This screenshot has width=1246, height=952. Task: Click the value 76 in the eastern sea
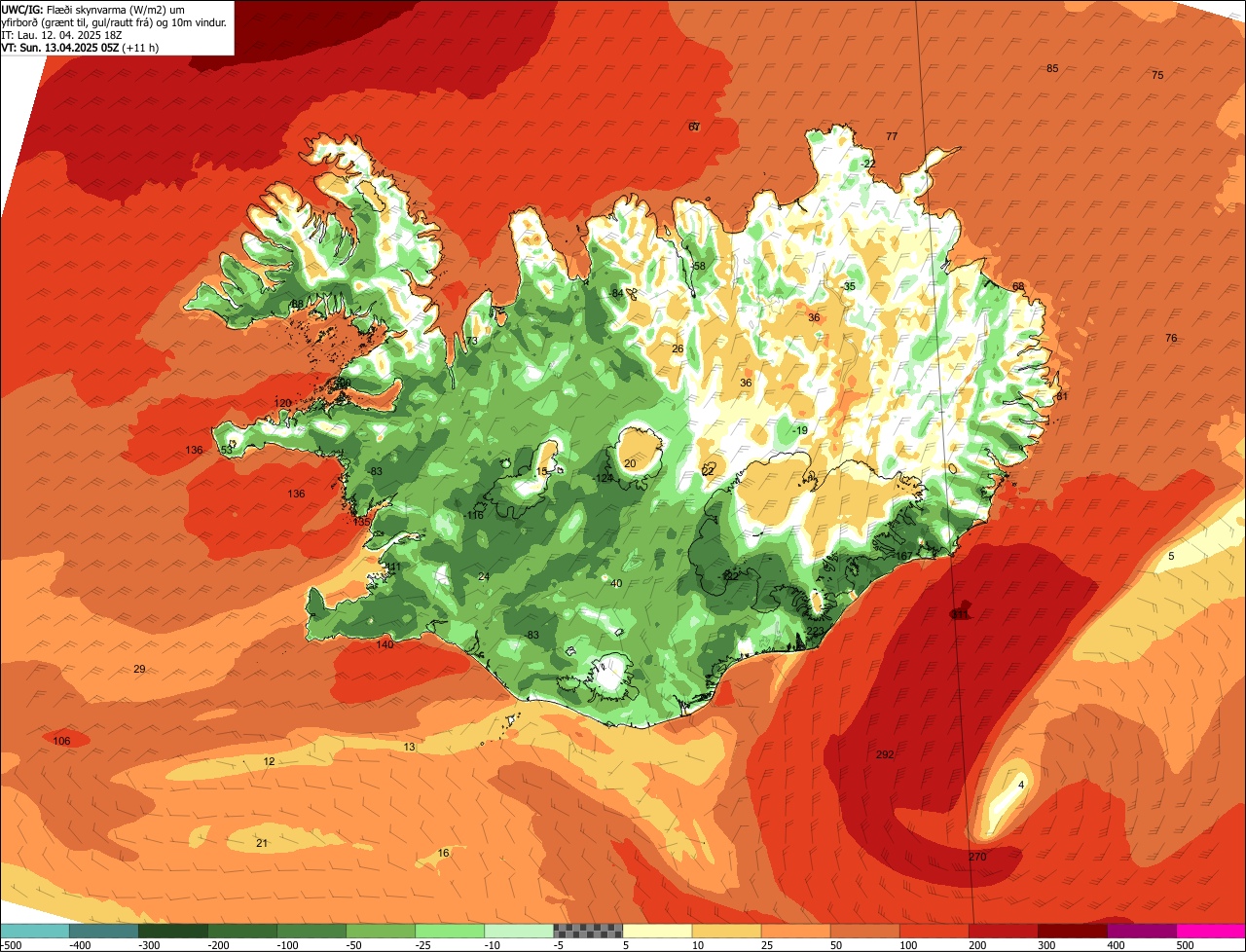1171,338
